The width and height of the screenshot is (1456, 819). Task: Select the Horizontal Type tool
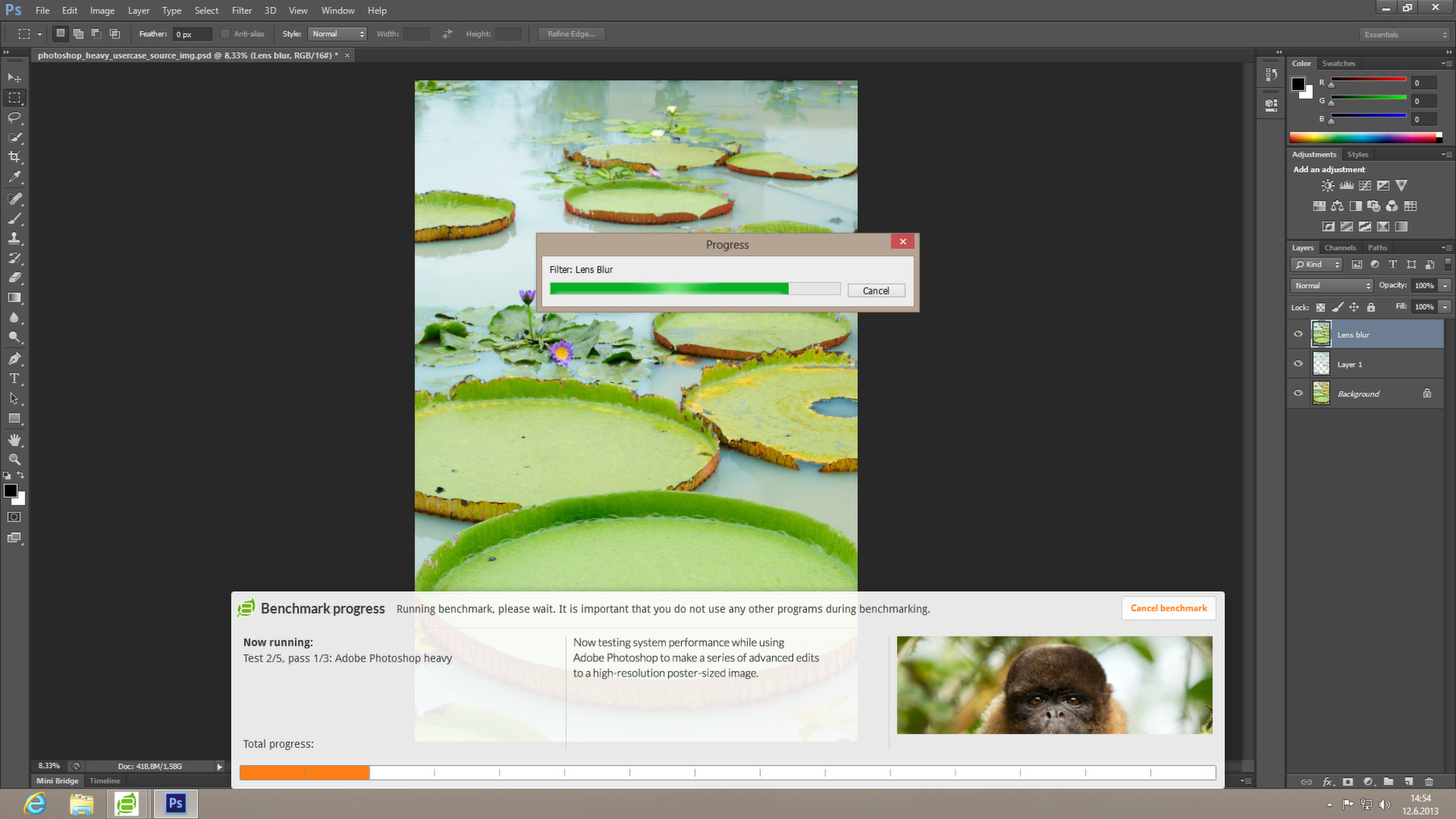14,378
